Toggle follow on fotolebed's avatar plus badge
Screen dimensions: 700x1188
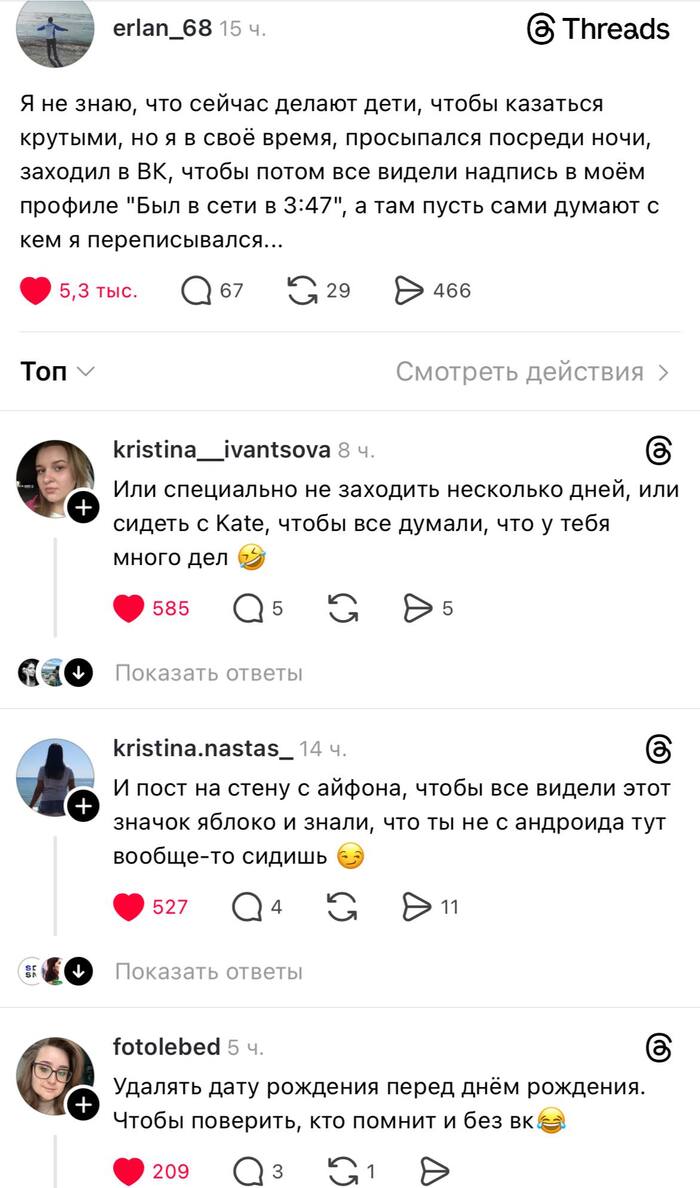pos(85,1102)
